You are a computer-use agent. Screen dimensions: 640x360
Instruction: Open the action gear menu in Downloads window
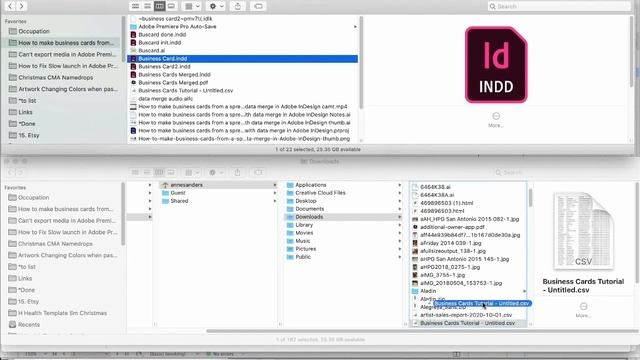click(215, 172)
